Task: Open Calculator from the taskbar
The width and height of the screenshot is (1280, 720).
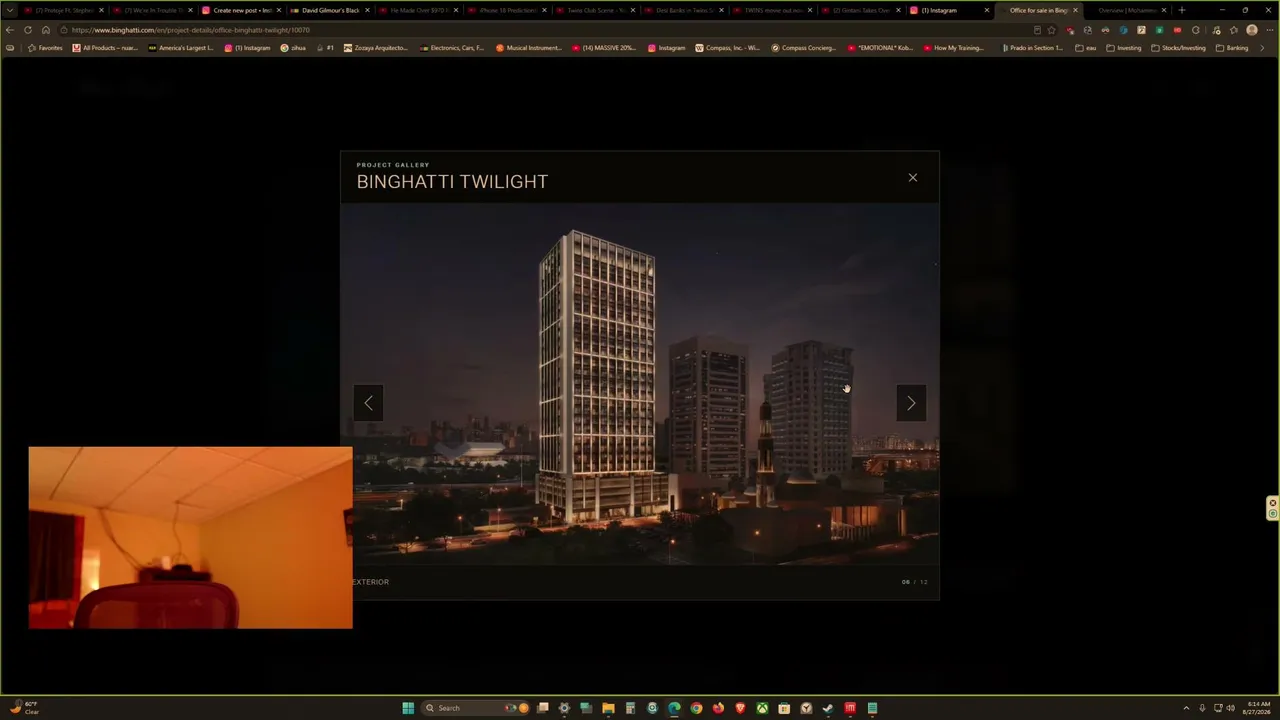Action: click(x=630, y=708)
